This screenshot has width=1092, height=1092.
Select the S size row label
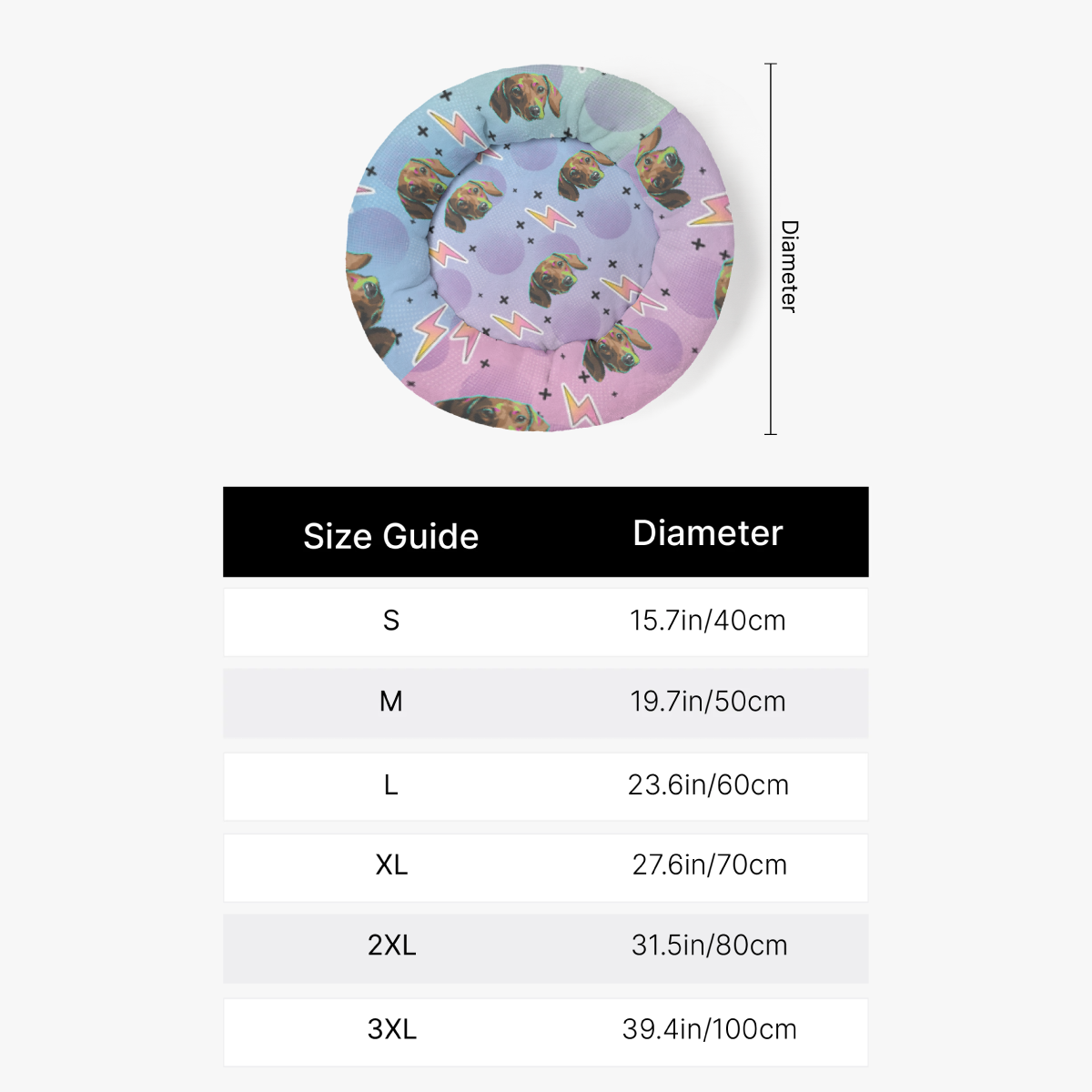click(x=391, y=621)
